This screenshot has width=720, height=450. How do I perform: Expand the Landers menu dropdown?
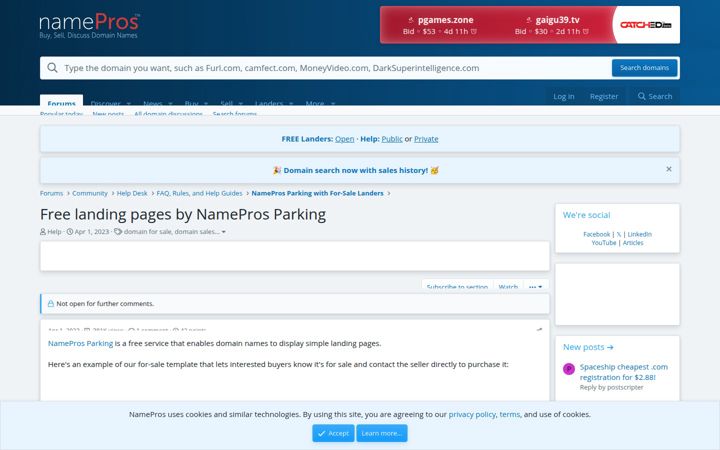point(291,103)
